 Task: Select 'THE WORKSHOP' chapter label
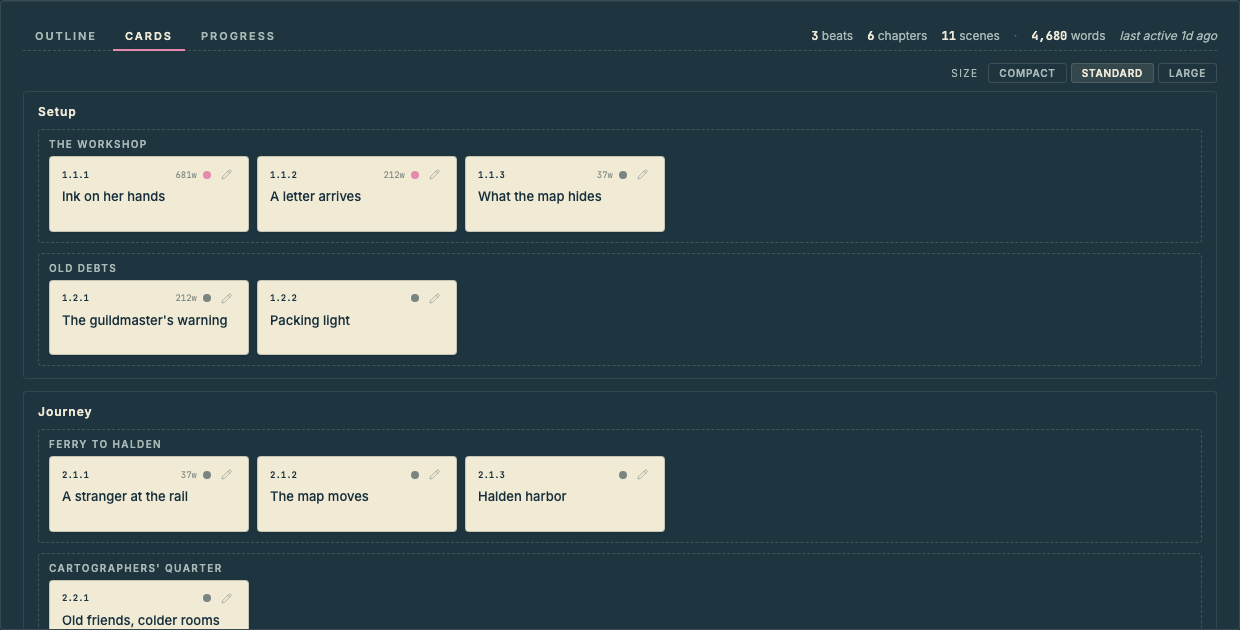98,144
